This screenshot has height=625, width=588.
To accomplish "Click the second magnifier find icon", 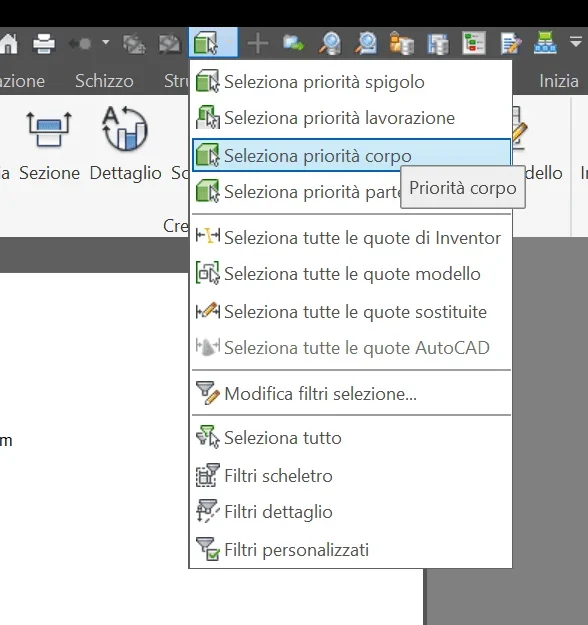I will click(366, 43).
